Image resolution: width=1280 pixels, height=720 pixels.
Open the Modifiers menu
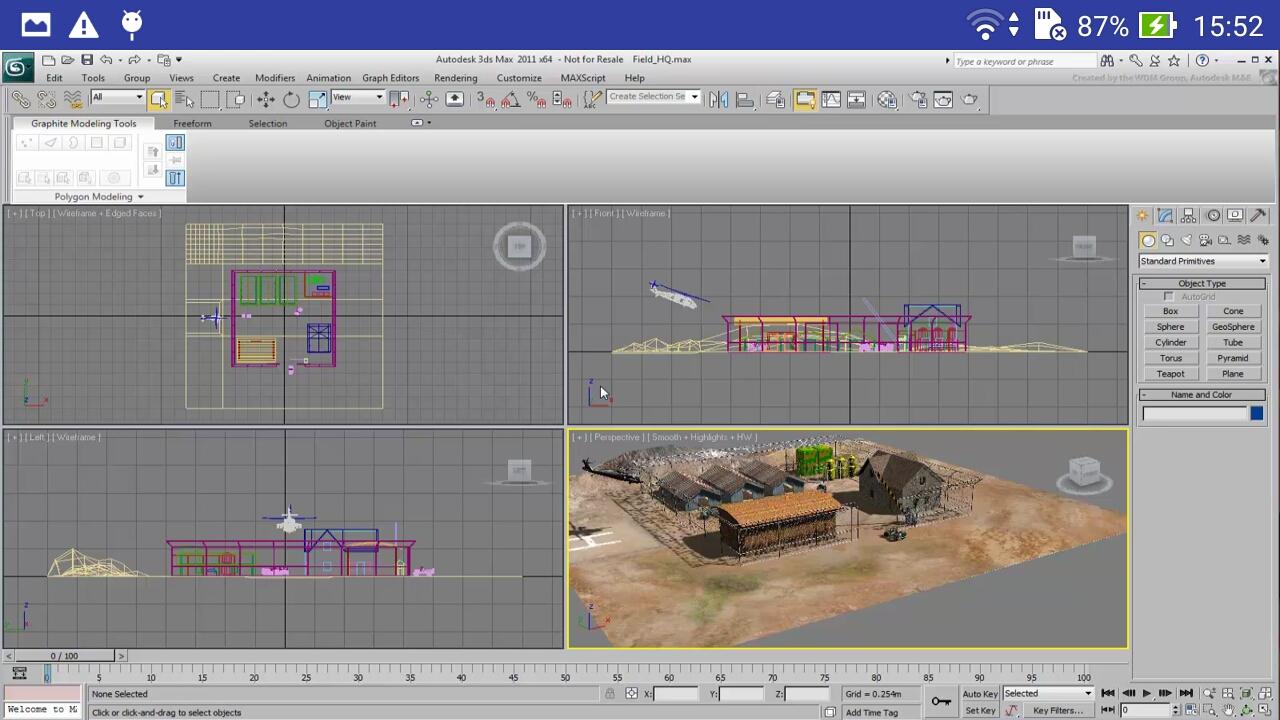(x=274, y=78)
